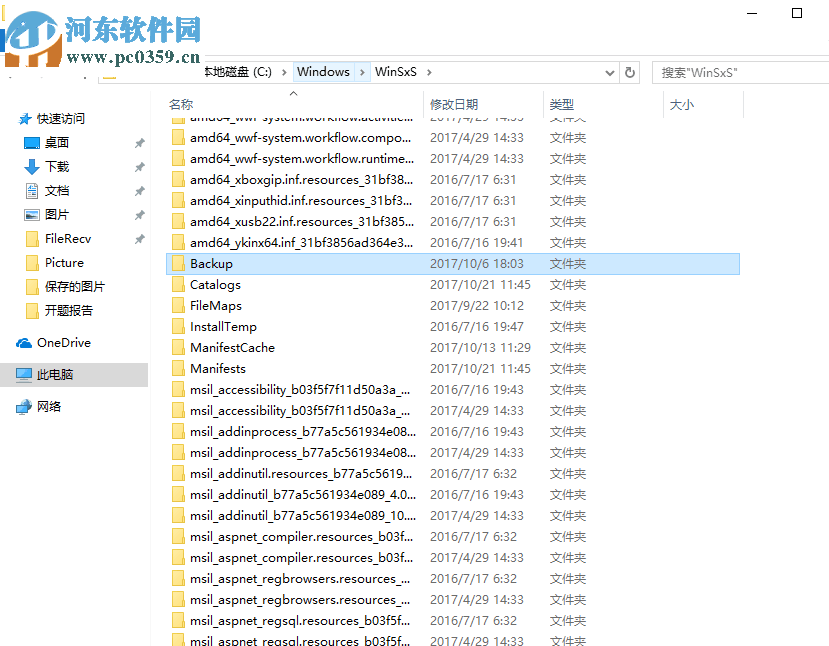Unpin Pictures (图片) from Quick Access
The image size is (829, 646).
pyautogui.click(x=139, y=214)
